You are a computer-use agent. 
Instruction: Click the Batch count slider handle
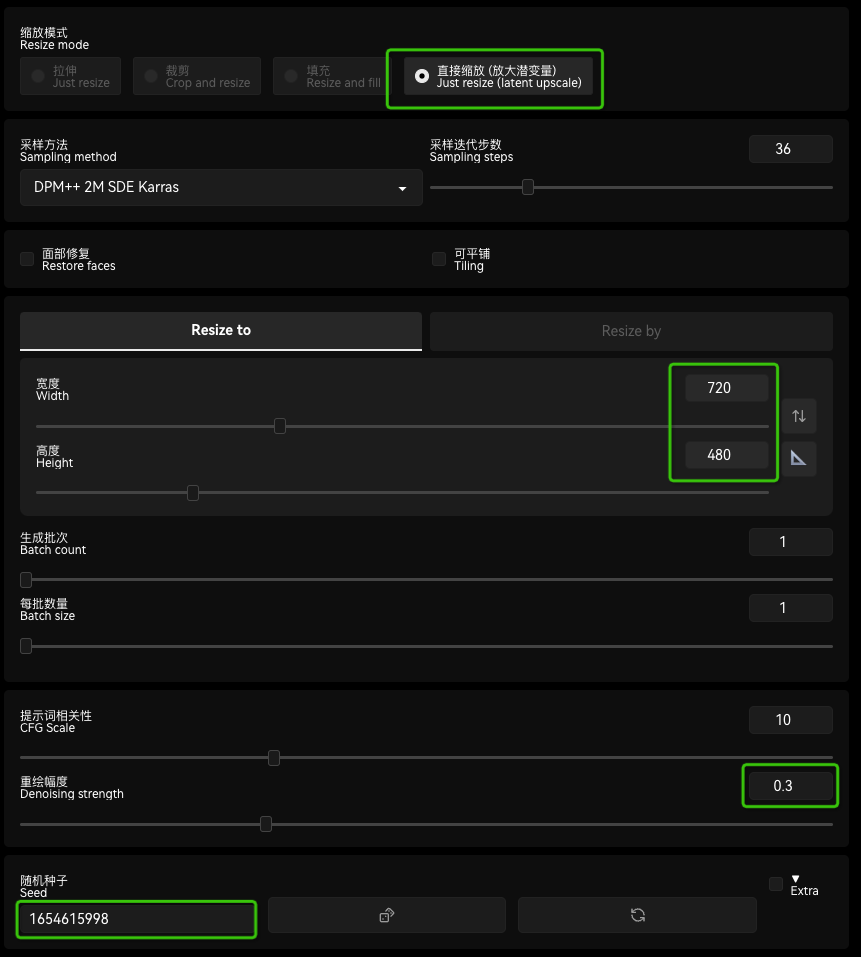click(24, 578)
